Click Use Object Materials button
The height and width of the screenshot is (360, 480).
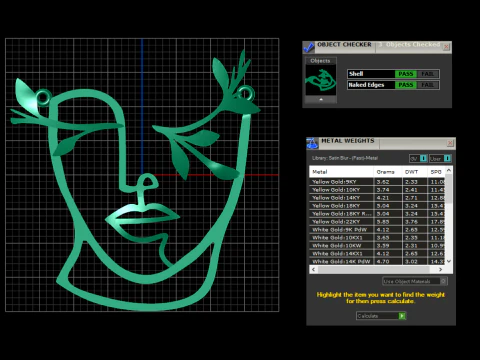click(x=415, y=281)
